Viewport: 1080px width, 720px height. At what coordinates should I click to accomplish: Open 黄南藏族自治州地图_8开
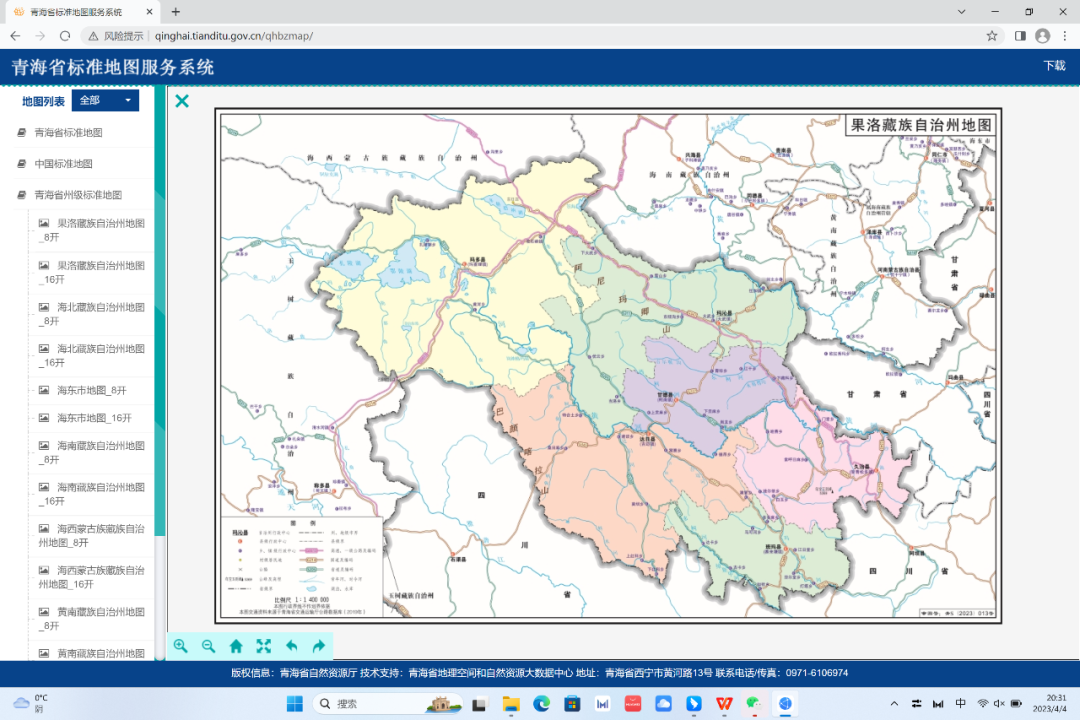[92, 619]
